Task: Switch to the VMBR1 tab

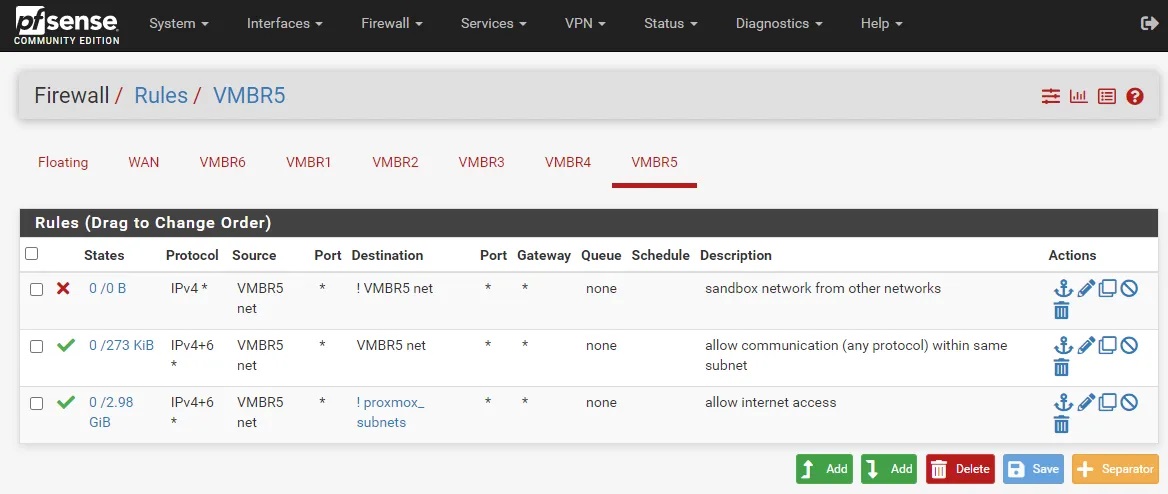Action: 308,162
